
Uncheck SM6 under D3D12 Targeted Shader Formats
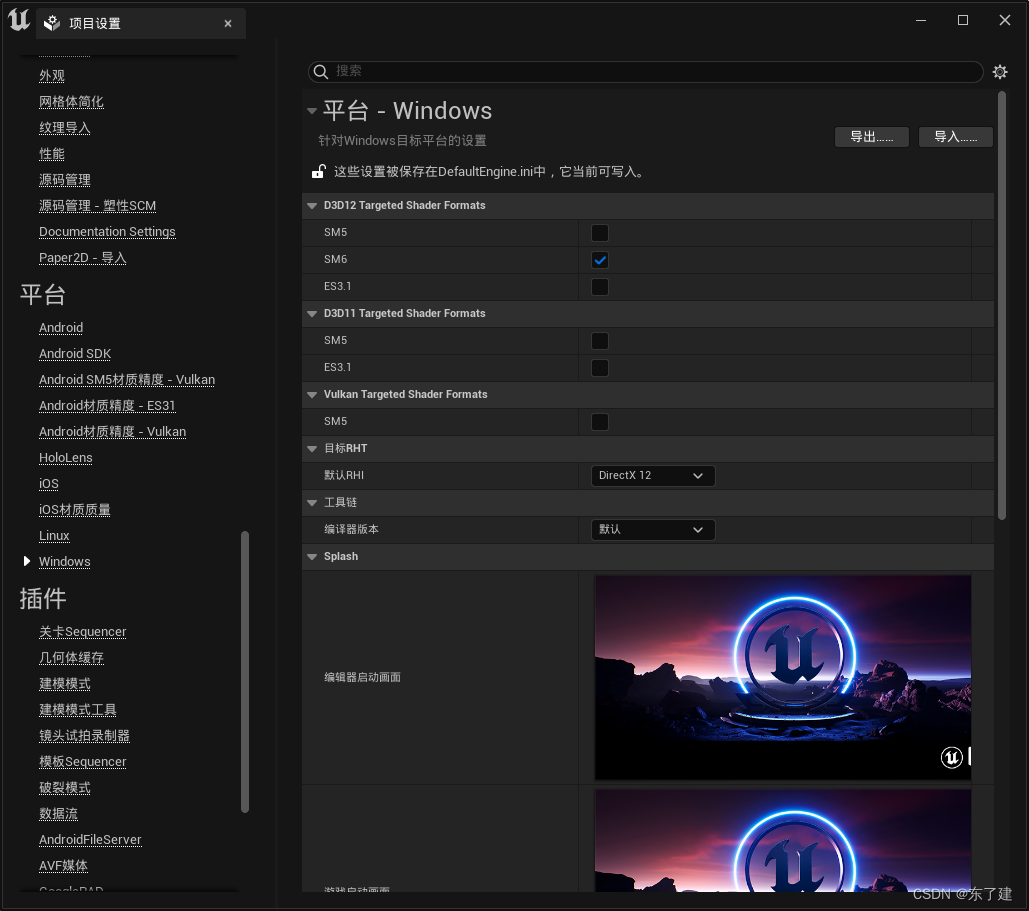599,259
